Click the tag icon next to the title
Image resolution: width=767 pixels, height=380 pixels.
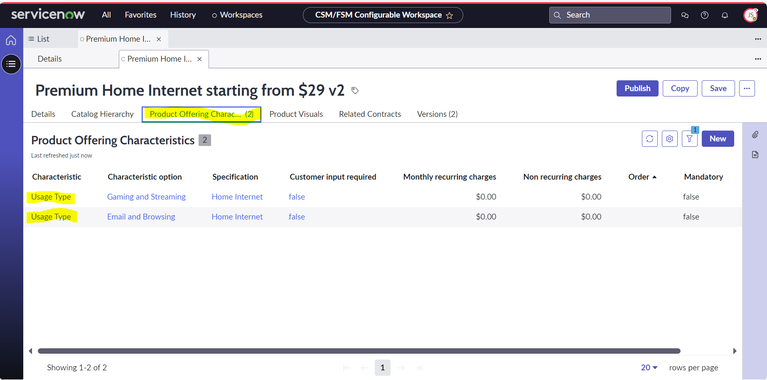(x=355, y=90)
